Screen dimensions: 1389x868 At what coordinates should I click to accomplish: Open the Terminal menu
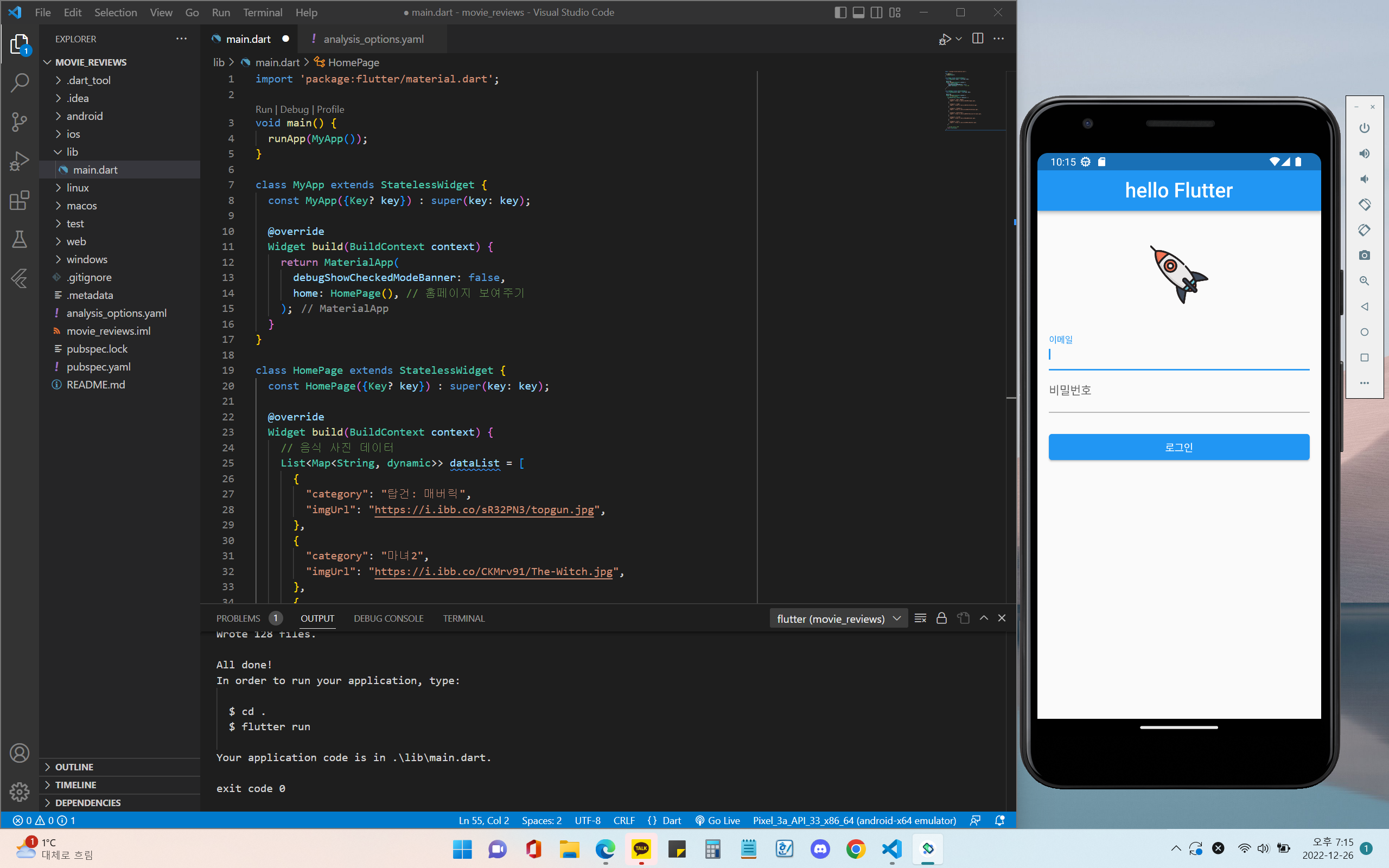click(x=262, y=12)
